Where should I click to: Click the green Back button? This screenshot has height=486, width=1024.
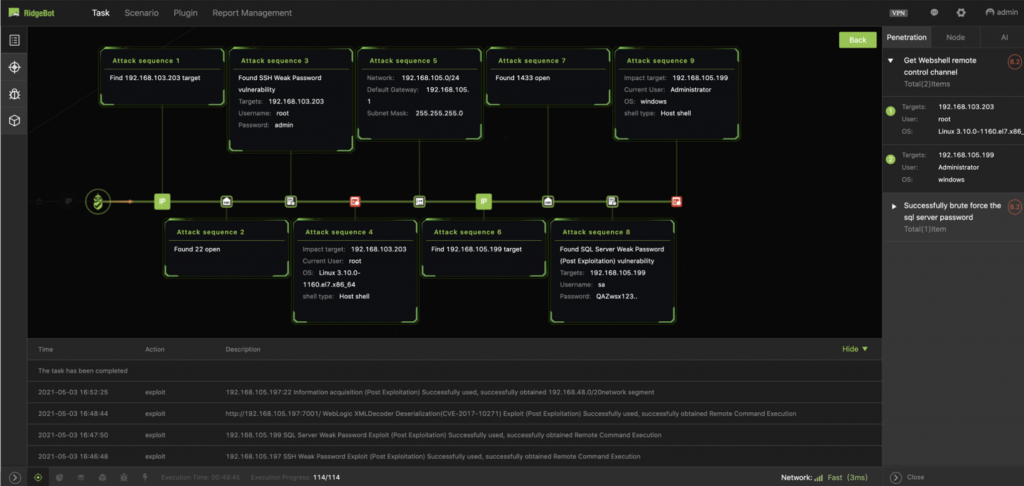tap(857, 40)
